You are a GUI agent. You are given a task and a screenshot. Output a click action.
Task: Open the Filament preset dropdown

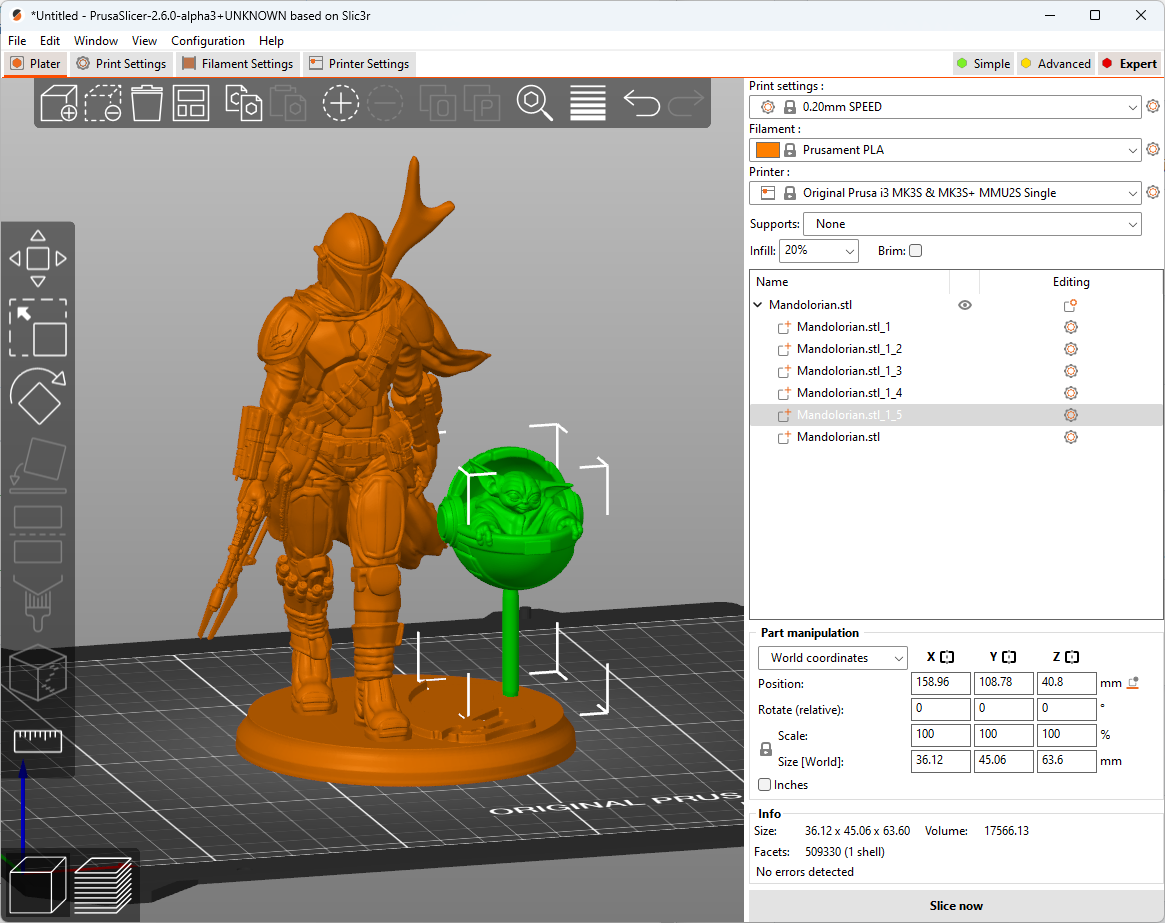coord(945,150)
